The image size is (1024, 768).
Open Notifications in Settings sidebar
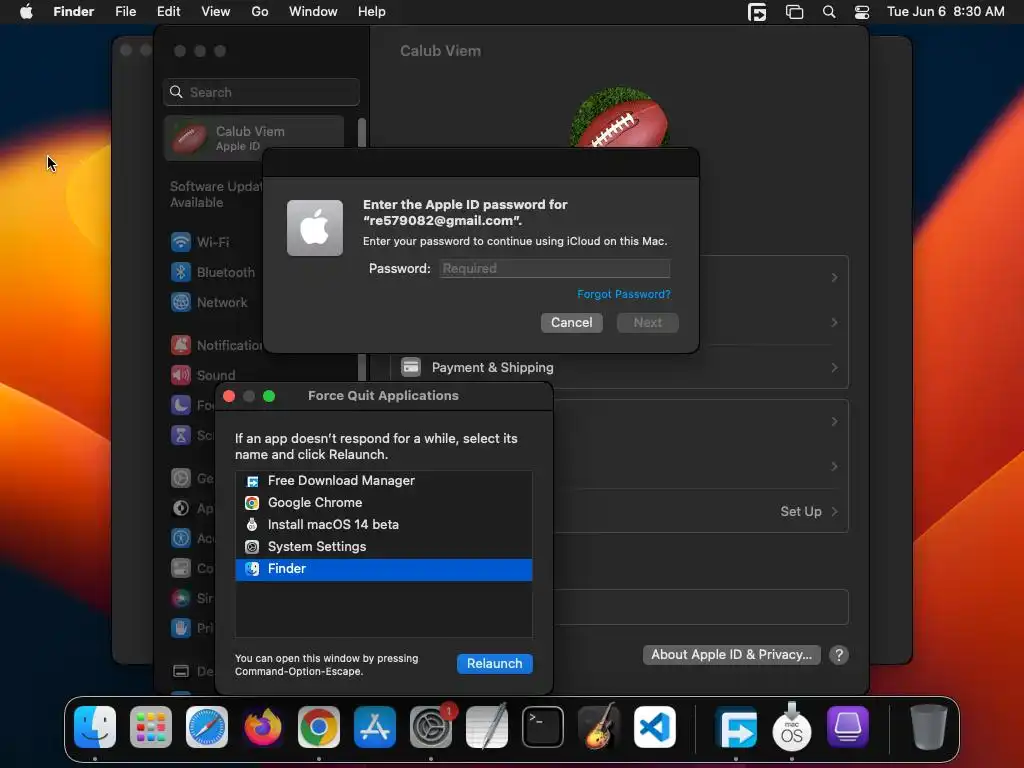216,345
